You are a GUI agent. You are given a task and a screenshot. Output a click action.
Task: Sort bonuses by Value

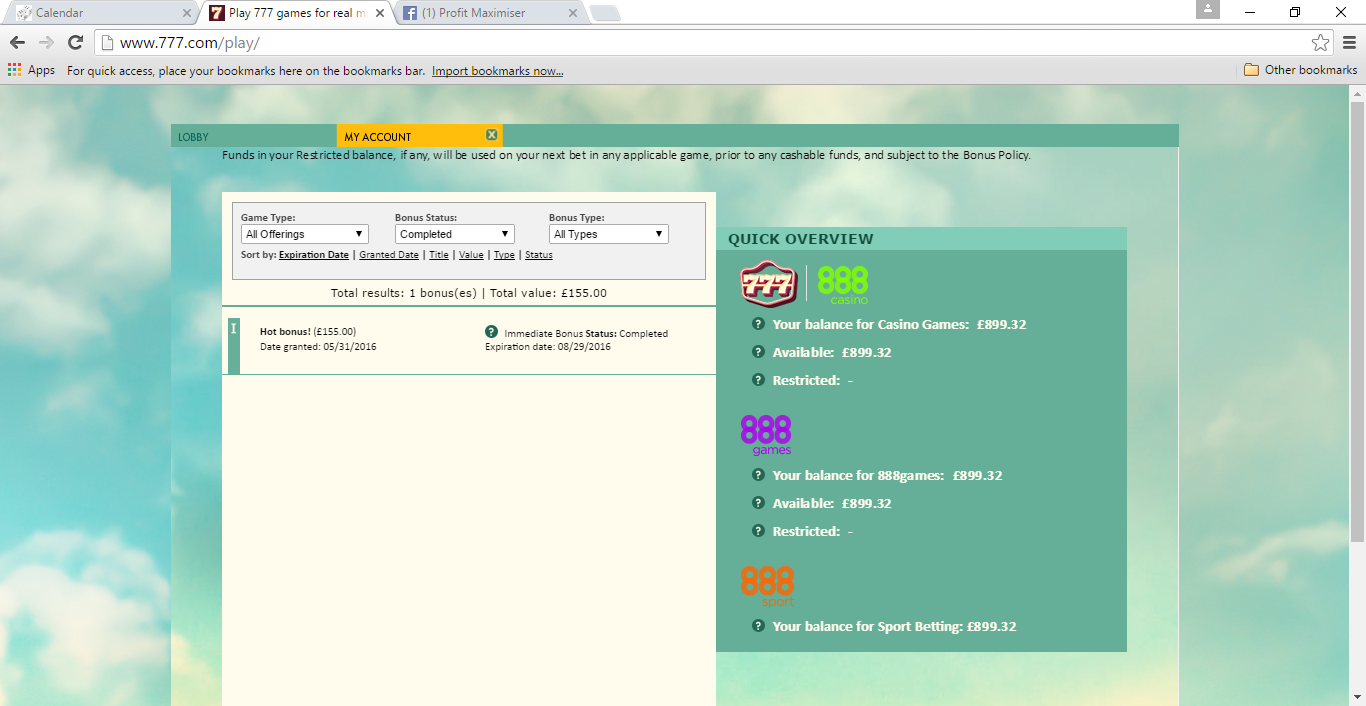click(x=471, y=255)
